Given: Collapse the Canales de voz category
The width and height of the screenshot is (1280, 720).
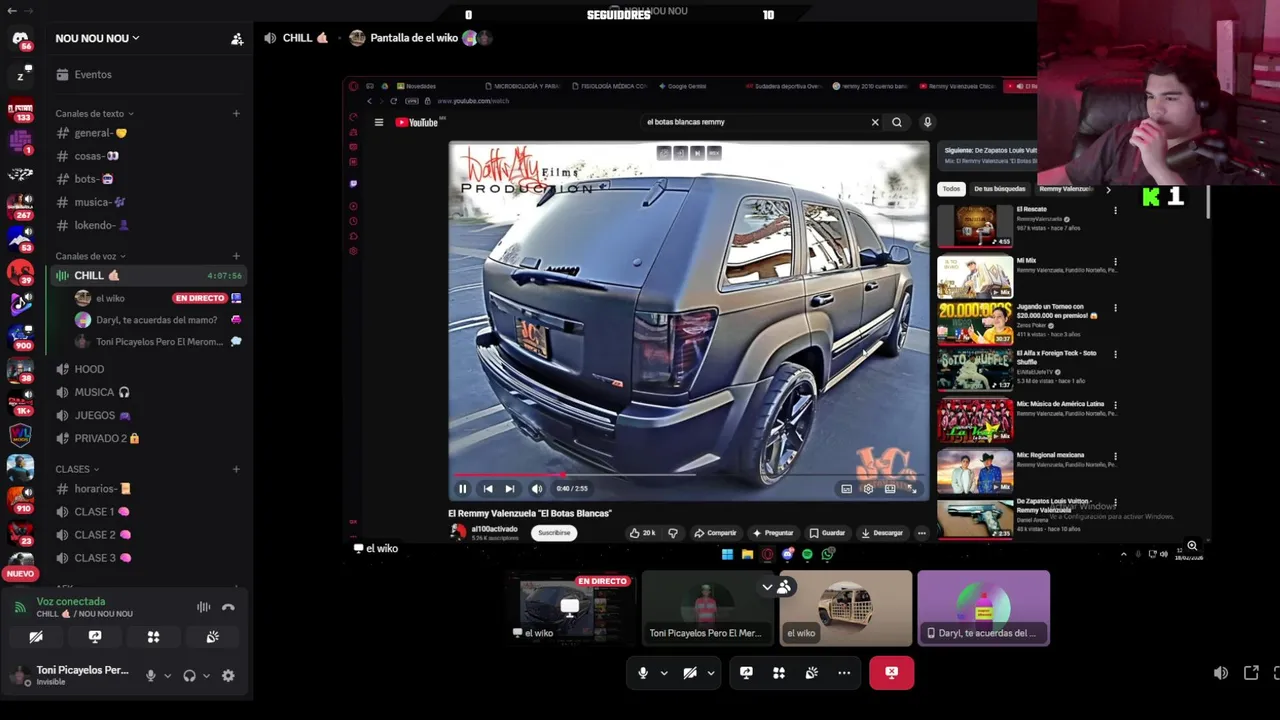Looking at the screenshot, I should 90,256.
